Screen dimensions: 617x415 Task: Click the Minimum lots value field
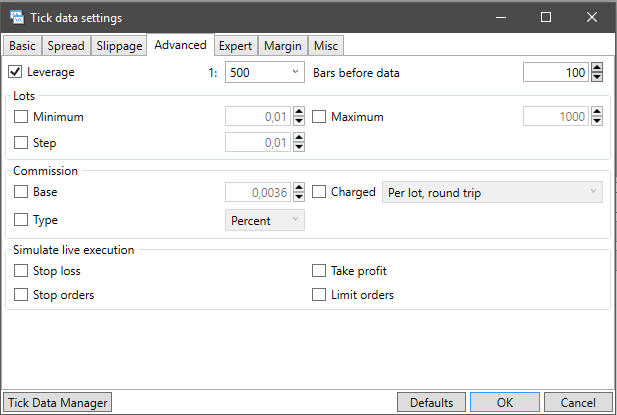coord(258,116)
